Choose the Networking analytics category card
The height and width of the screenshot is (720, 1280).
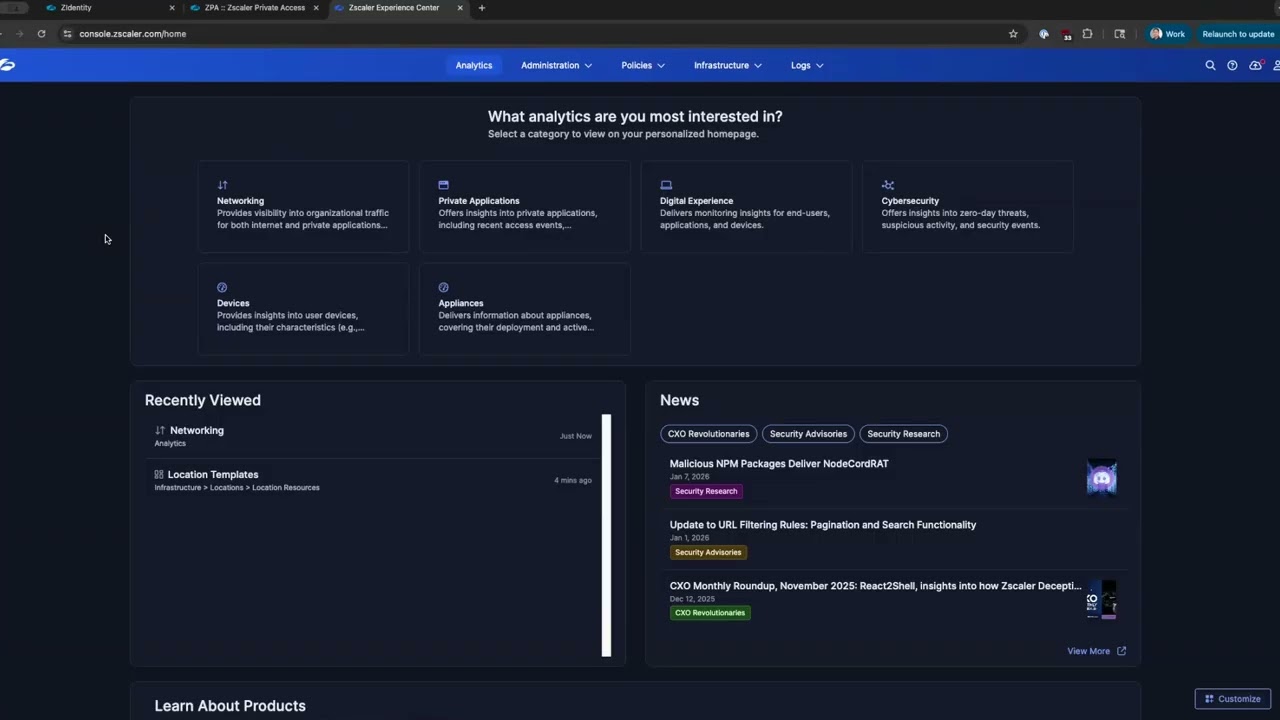pyautogui.click(x=303, y=206)
